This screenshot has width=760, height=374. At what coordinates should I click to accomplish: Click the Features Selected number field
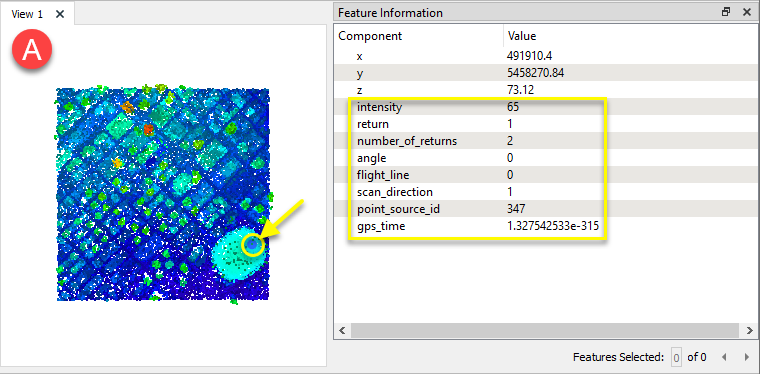tap(676, 358)
